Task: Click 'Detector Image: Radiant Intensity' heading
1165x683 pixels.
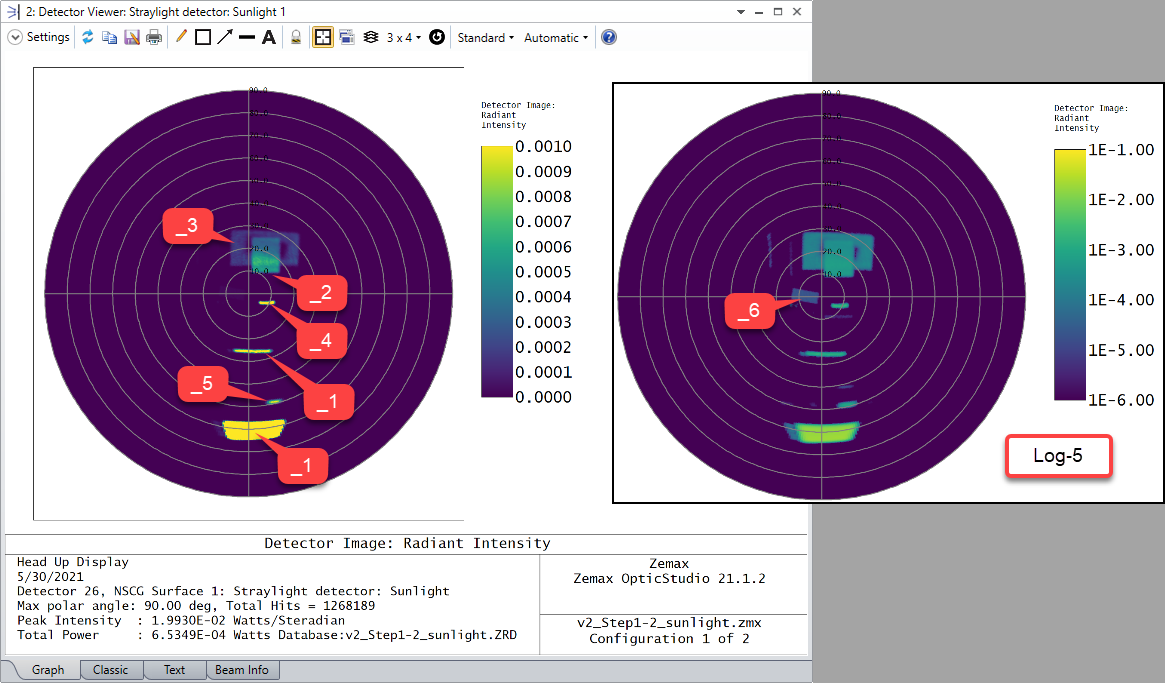Action: pyautogui.click(x=407, y=543)
